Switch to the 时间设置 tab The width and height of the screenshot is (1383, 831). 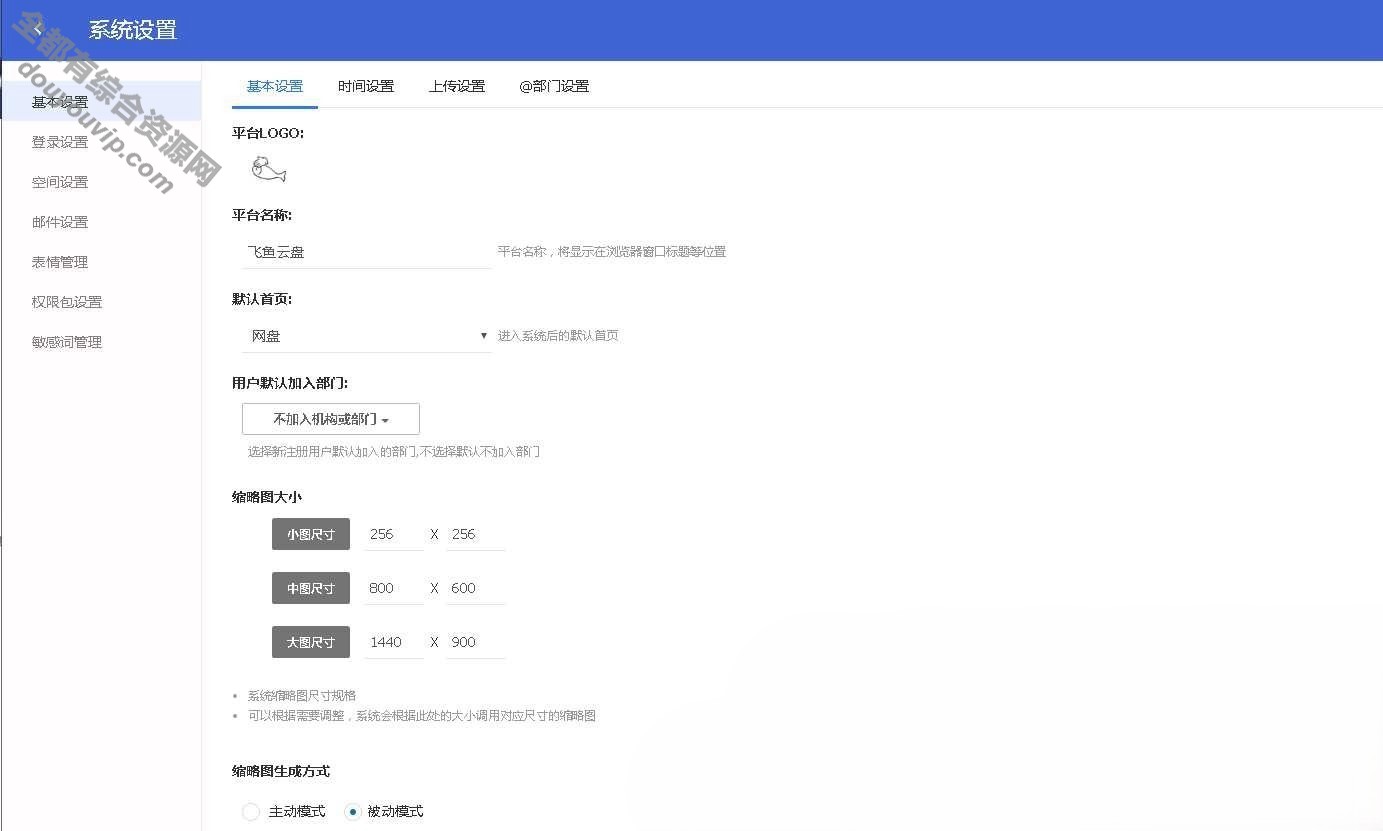tap(366, 86)
